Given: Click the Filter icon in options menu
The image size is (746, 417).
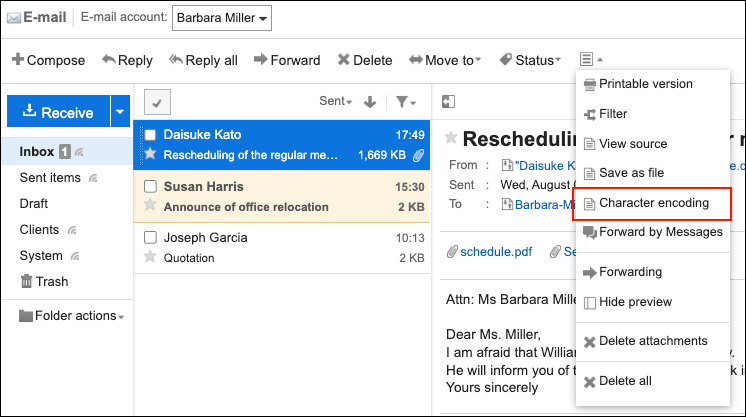Looking at the screenshot, I should [x=589, y=114].
